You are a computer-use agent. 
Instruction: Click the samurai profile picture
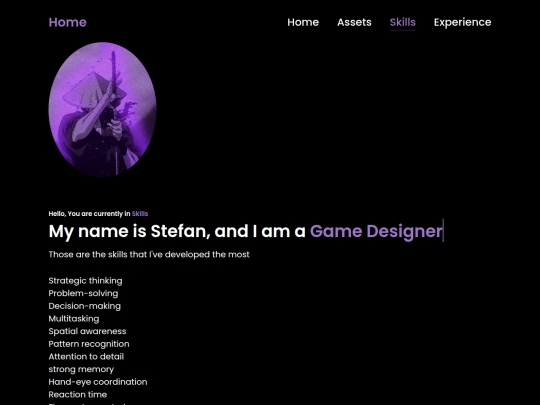103,109
